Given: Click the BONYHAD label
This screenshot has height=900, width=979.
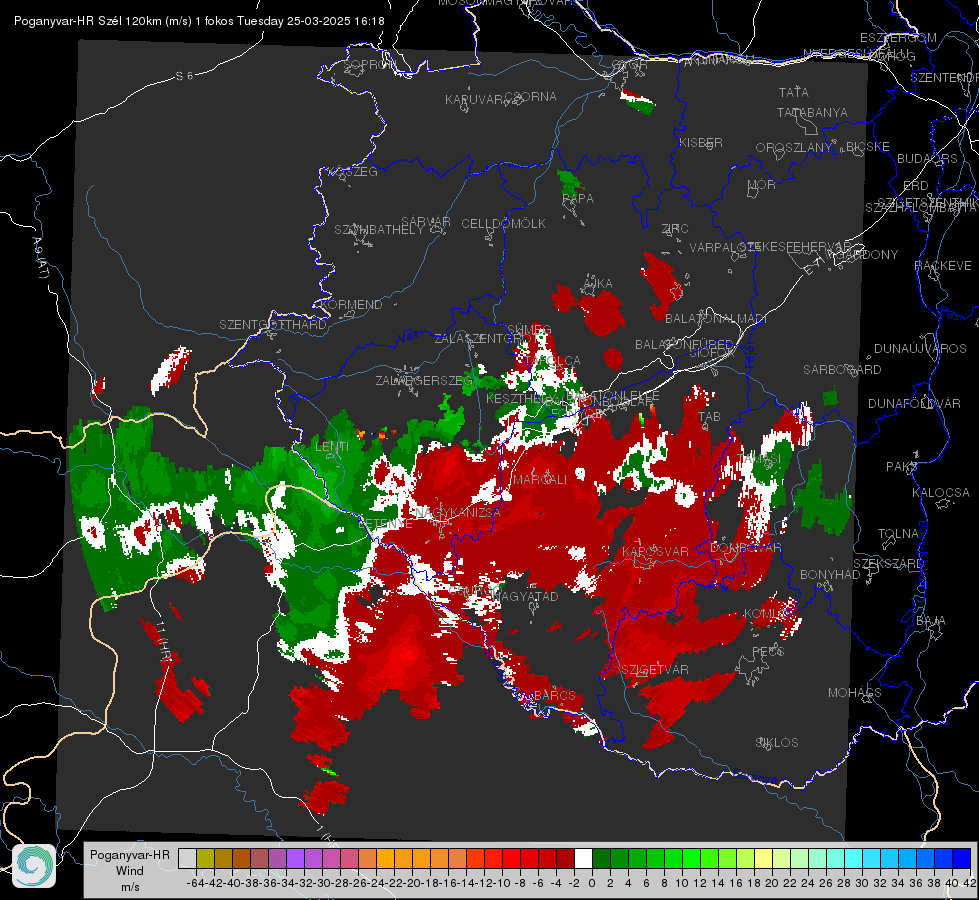Looking at the screenshot, I should pos(830,575).
